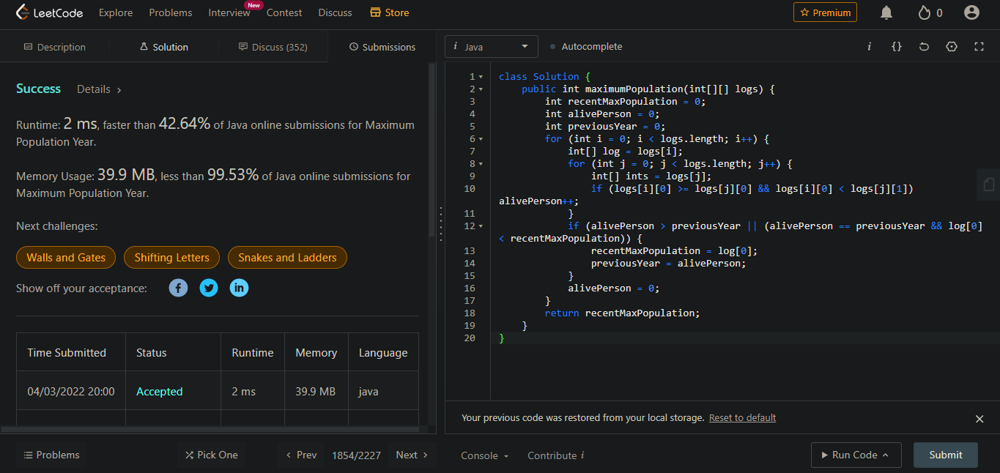Open the Explore menu
This screenshot has width=1000, height=473.
tap(115, 12)
